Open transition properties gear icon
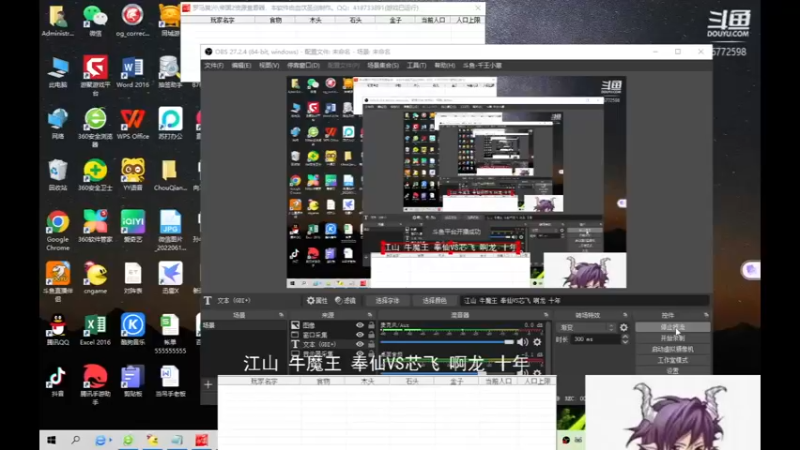Image resolution: width=800 pixels, height=450 pixels. 624,328
